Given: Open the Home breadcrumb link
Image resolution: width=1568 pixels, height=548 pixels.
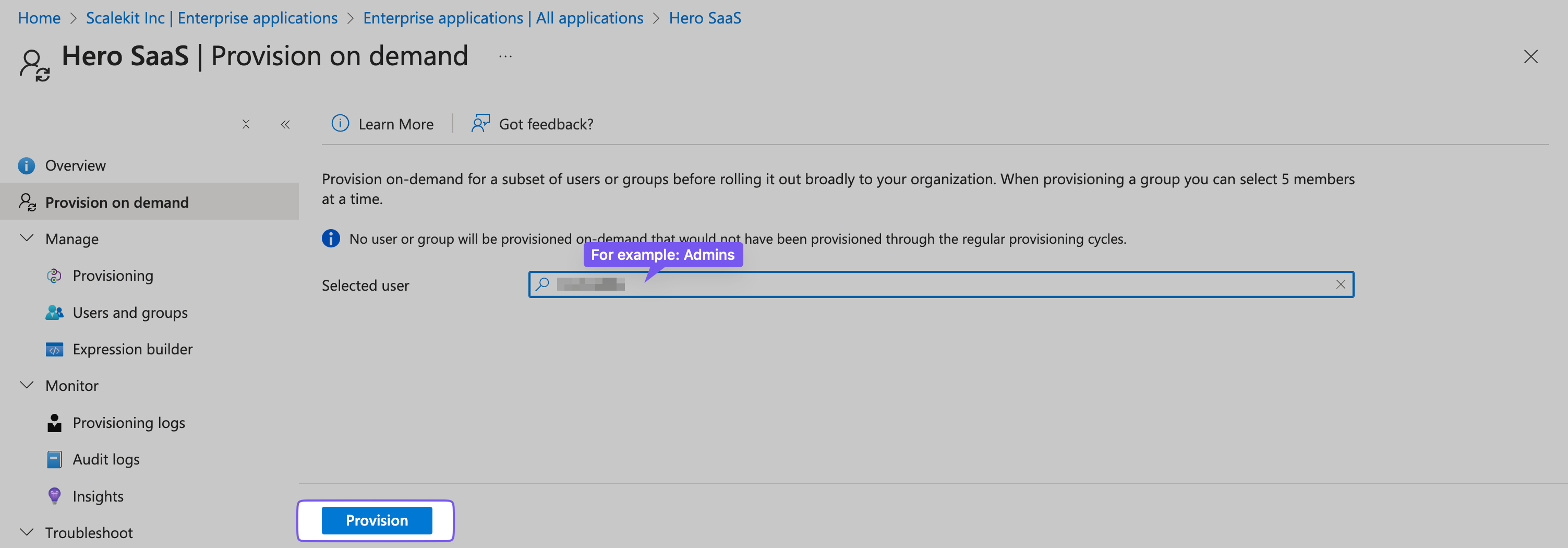Looking at the screenshot, I should point(39,18).
